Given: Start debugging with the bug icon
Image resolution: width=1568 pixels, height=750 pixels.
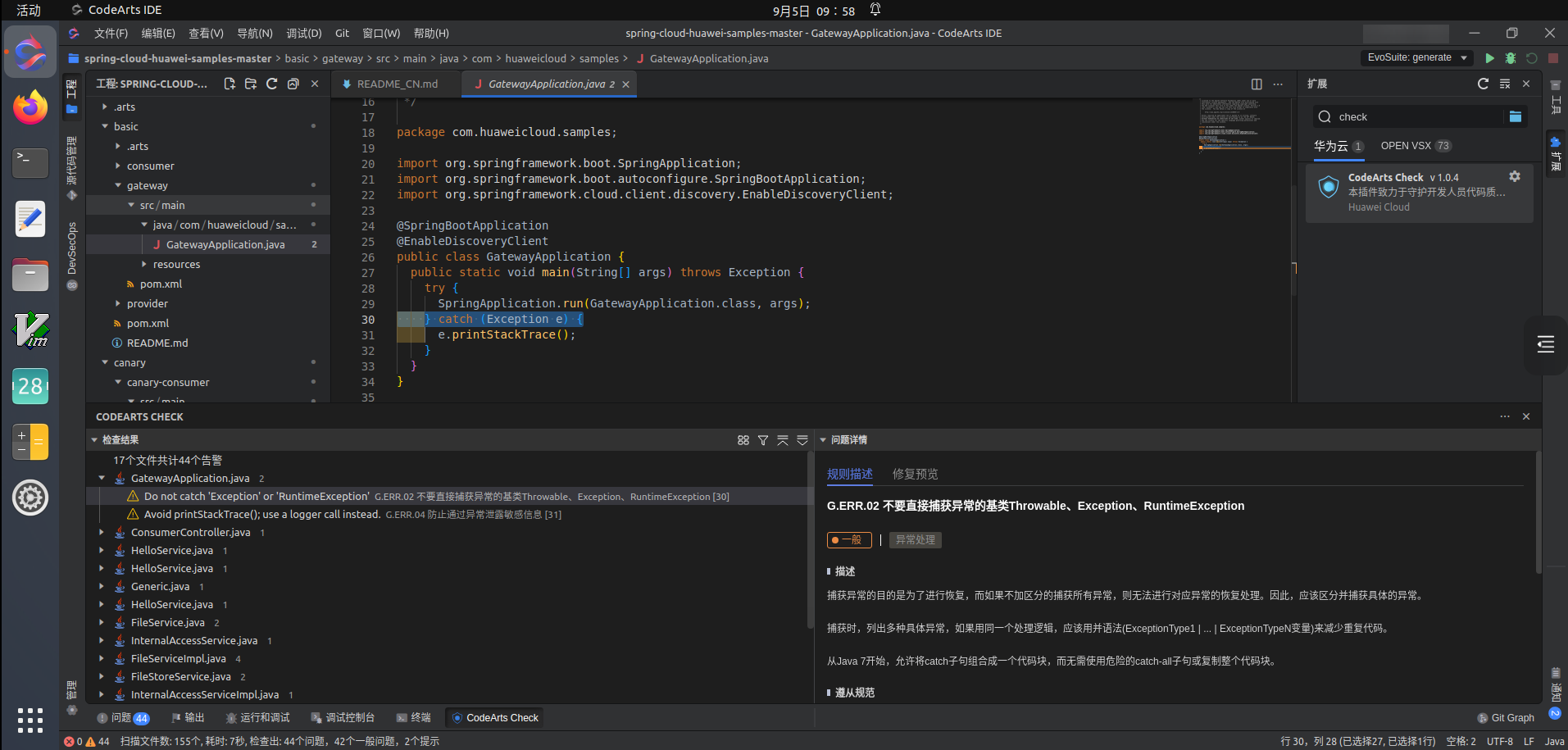Looking at the screenshot, I should point(1511,58).
